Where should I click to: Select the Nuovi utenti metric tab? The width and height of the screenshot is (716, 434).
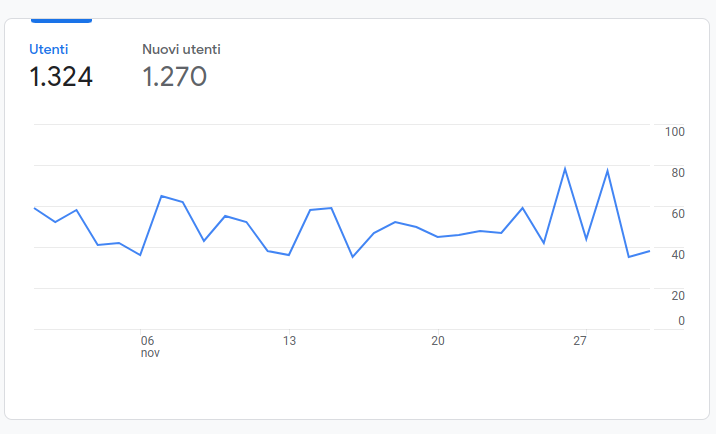tap(181, 49)
